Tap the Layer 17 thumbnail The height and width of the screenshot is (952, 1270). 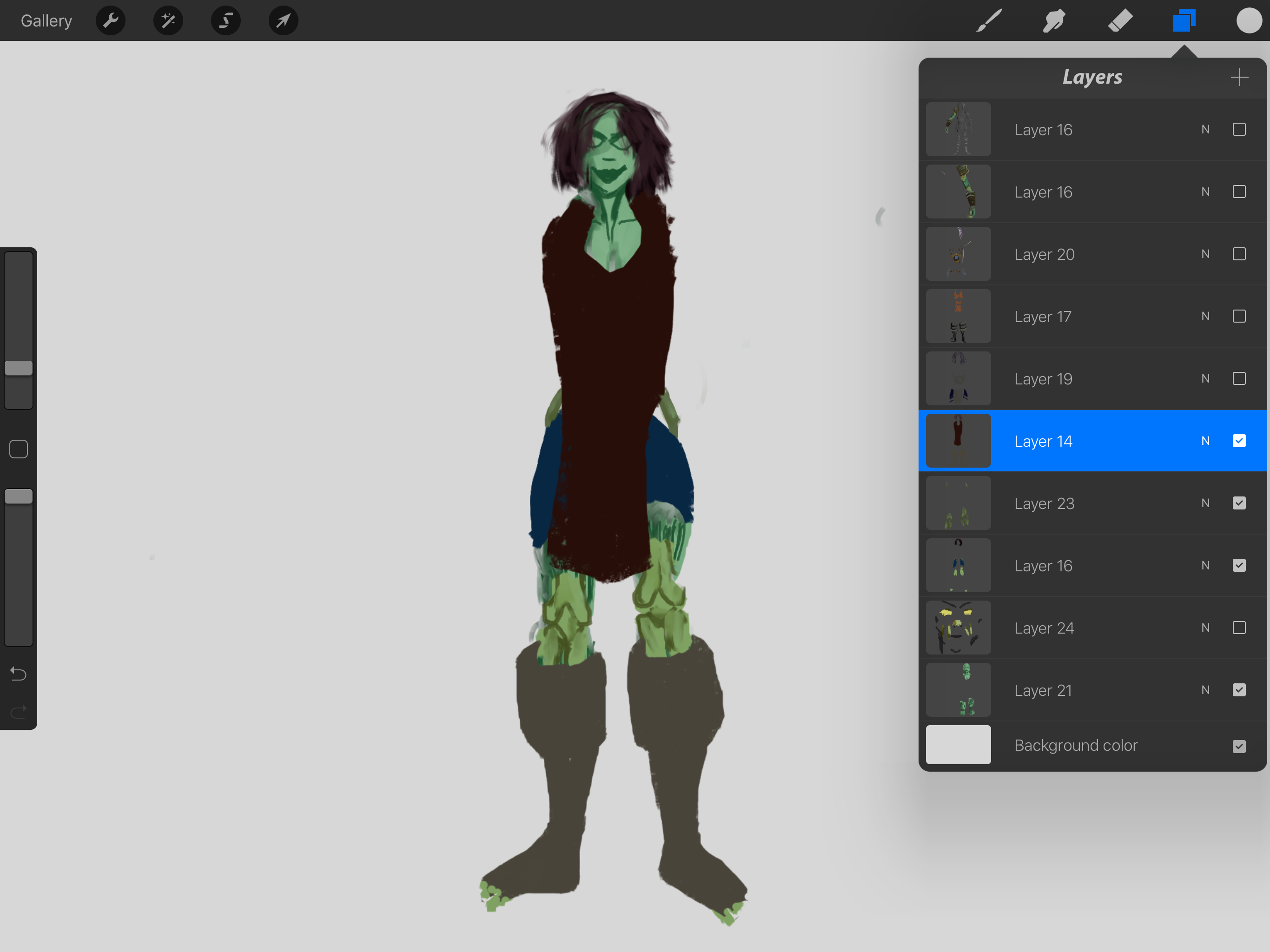pyautogui.click(x=958, y=317)
